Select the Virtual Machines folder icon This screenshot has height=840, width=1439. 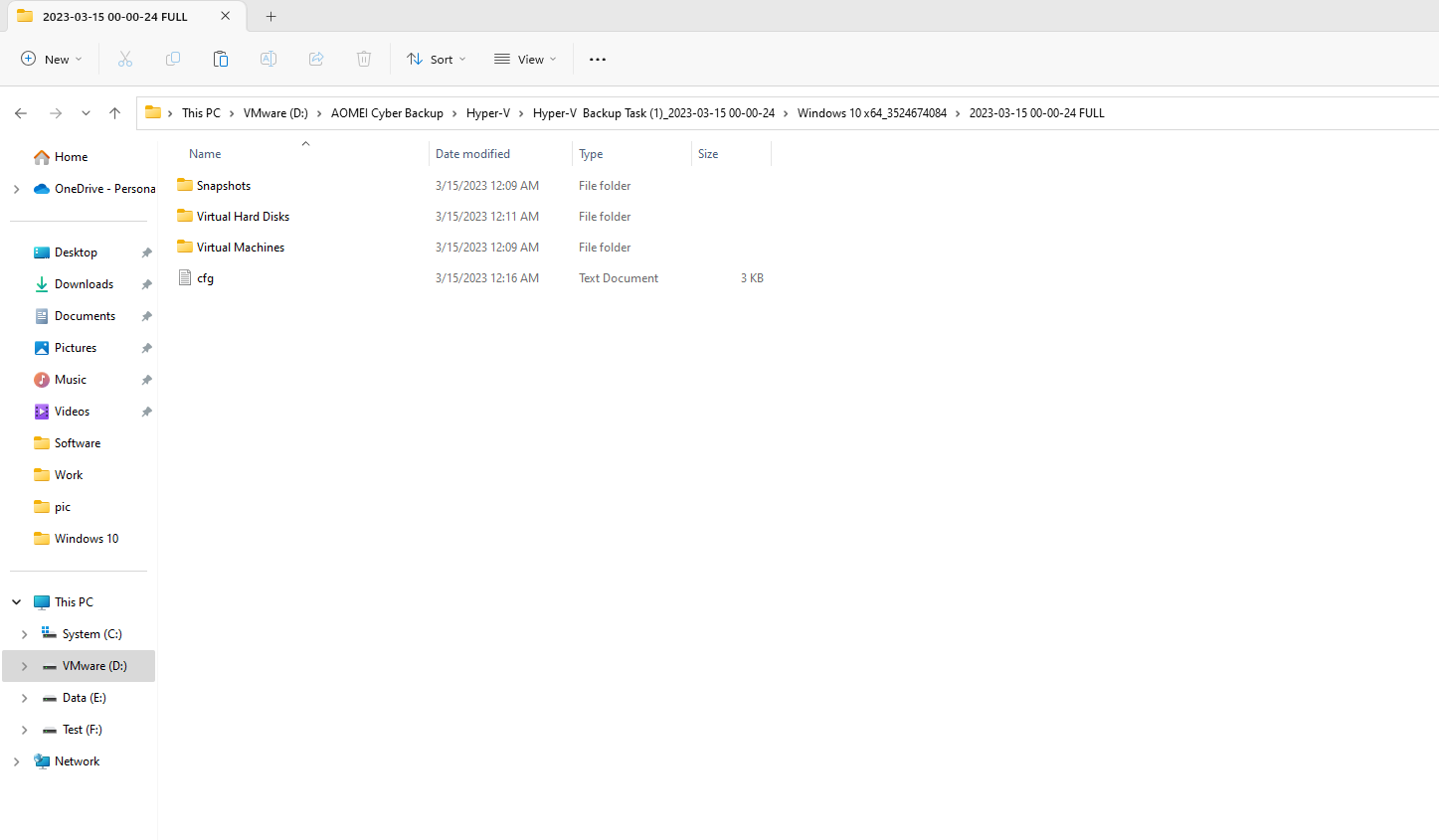click(x=185, y=247)
